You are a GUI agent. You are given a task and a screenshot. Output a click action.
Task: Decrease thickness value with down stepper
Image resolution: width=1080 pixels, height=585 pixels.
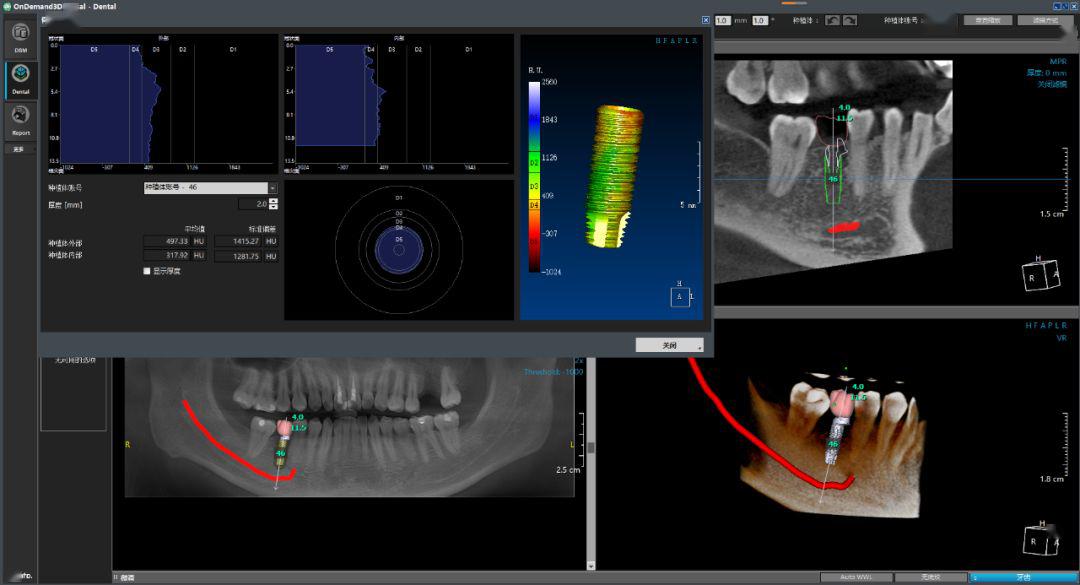(274, 207)
